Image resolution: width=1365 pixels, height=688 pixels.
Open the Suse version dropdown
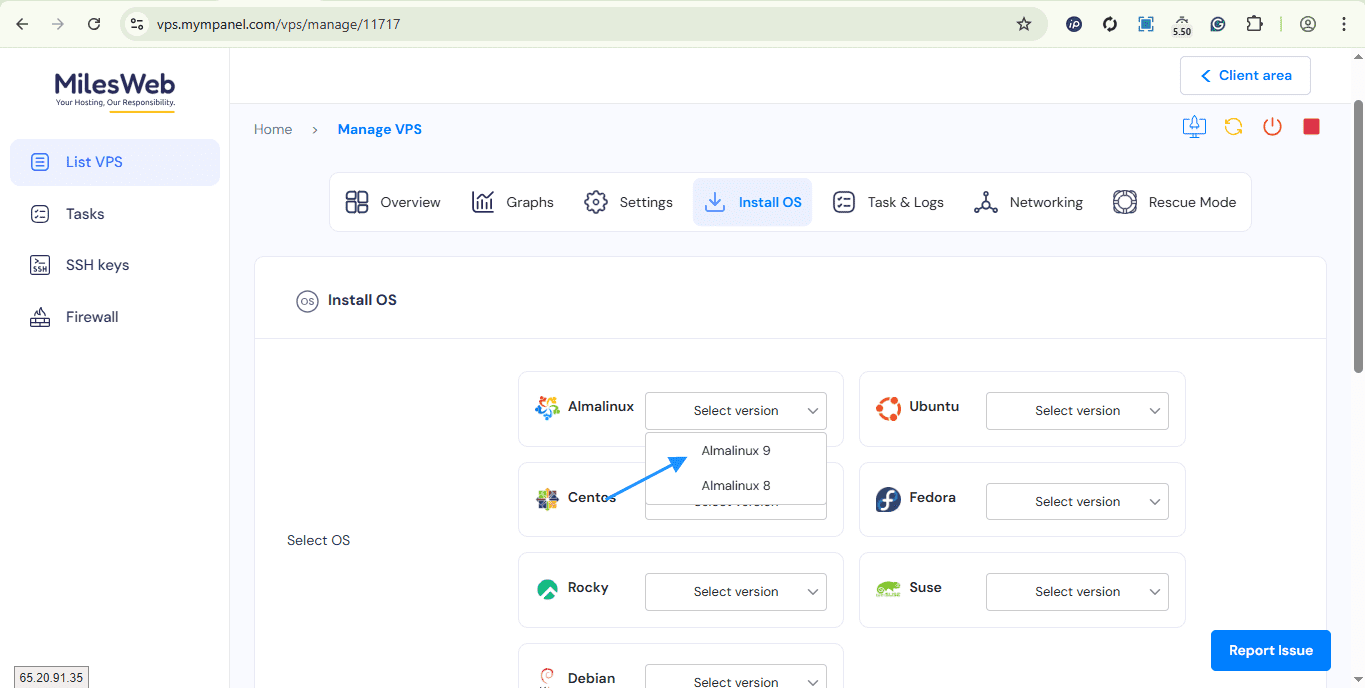click(1077, 592)
